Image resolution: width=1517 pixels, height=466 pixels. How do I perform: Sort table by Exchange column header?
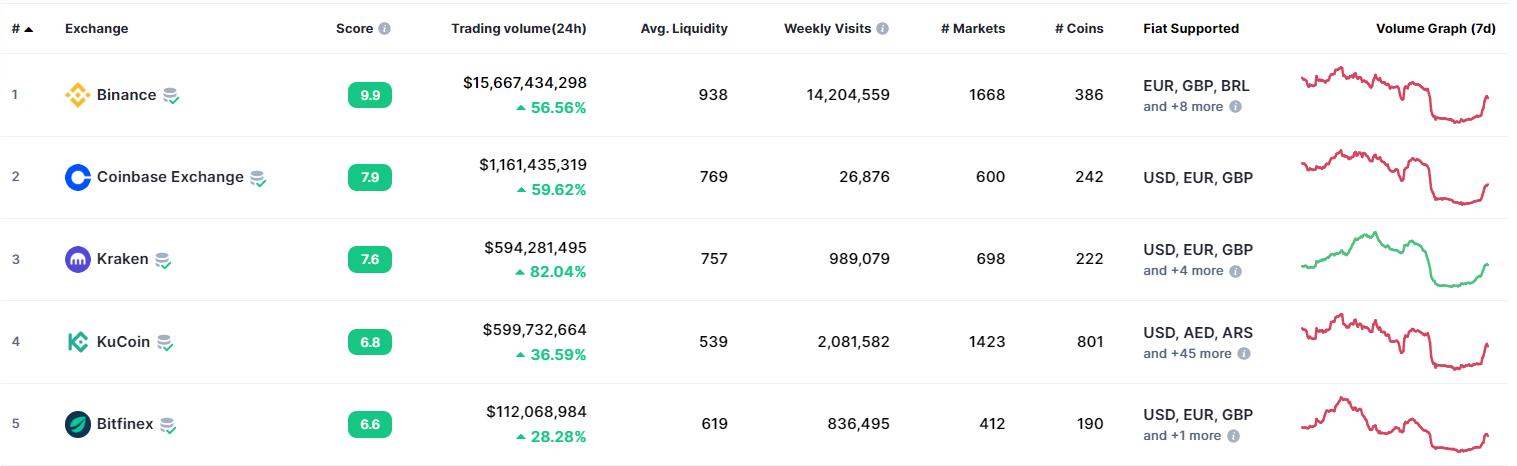tap(97, 29)
